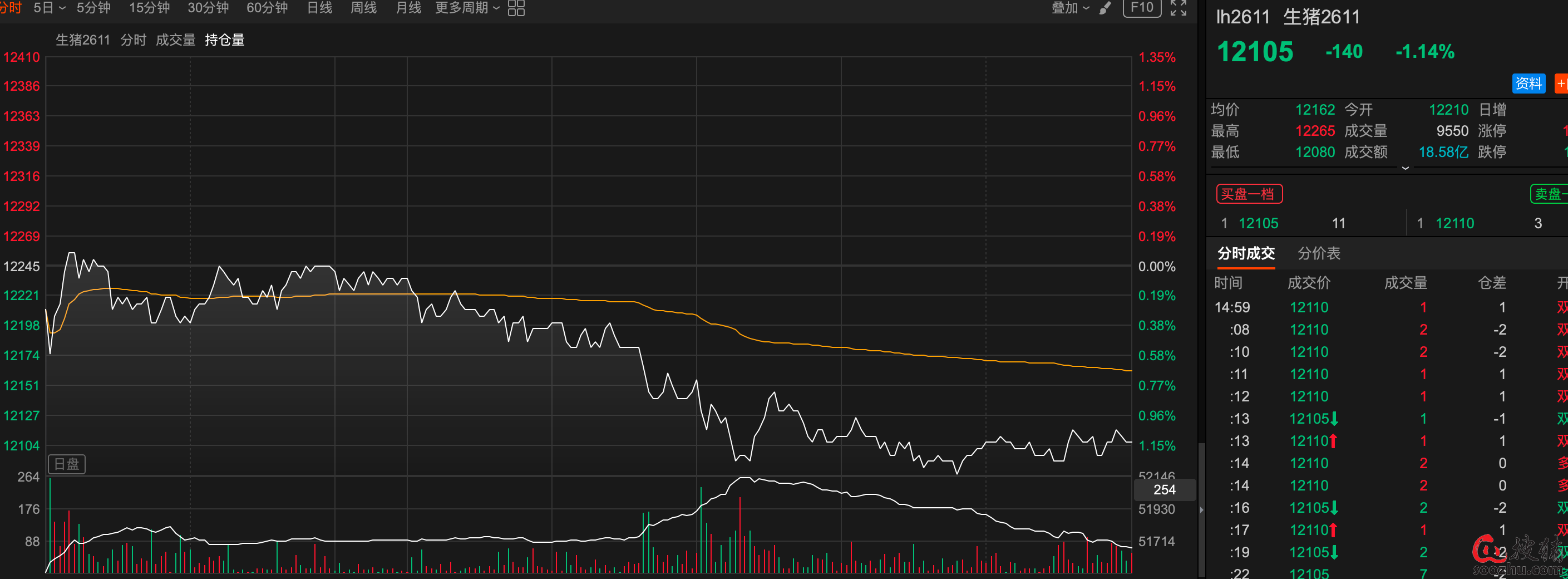Image resolution: width=1568 pixels, height=579 pixels.
Task: Open the 叠加 overlay dropdown
Action: click(1070, 8)
